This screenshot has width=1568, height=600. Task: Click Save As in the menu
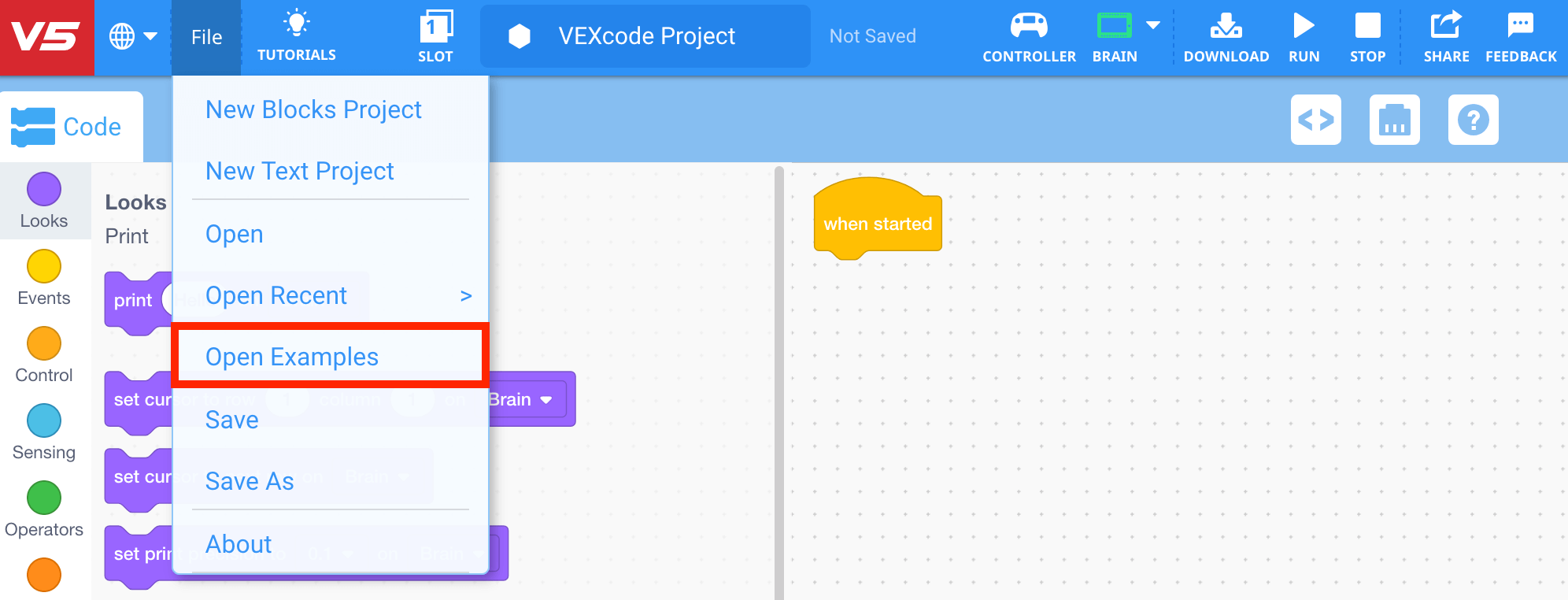click(250, 480)
